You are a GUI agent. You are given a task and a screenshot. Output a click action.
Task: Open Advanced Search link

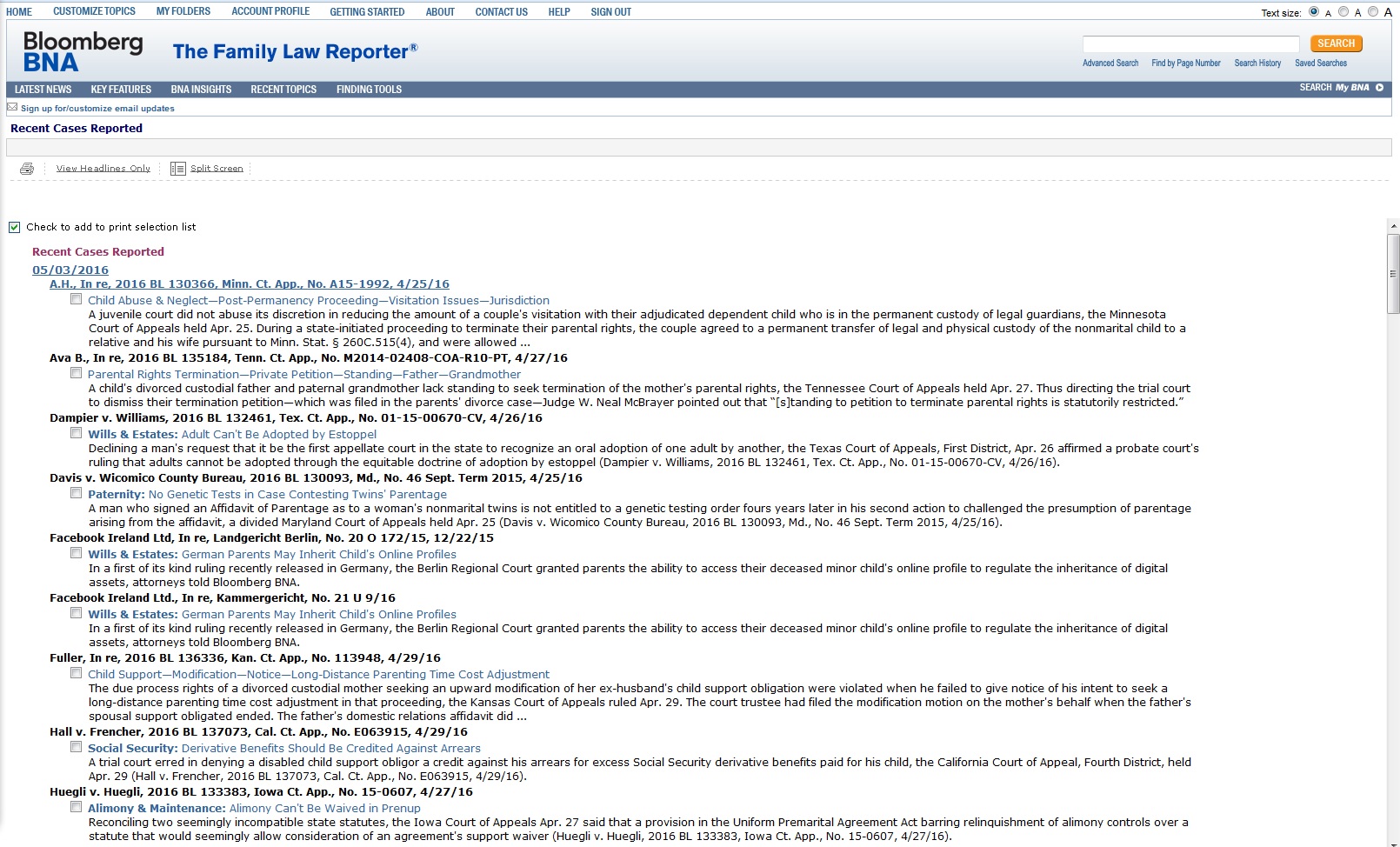(1110, 63)
